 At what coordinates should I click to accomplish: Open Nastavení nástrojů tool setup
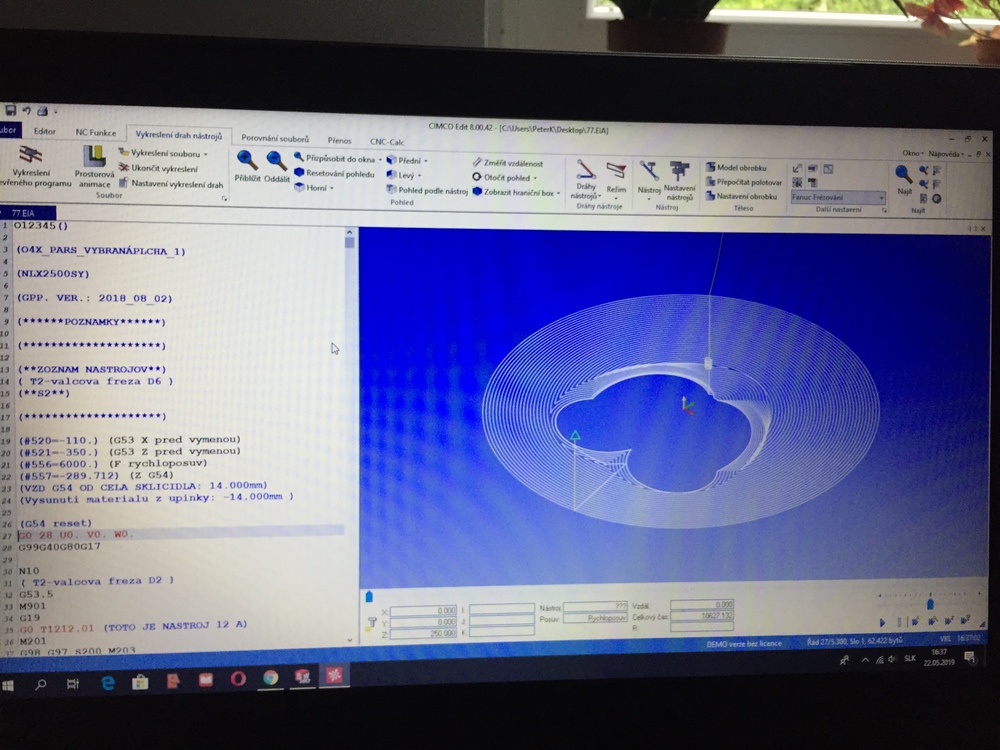(x=680, y=171)
